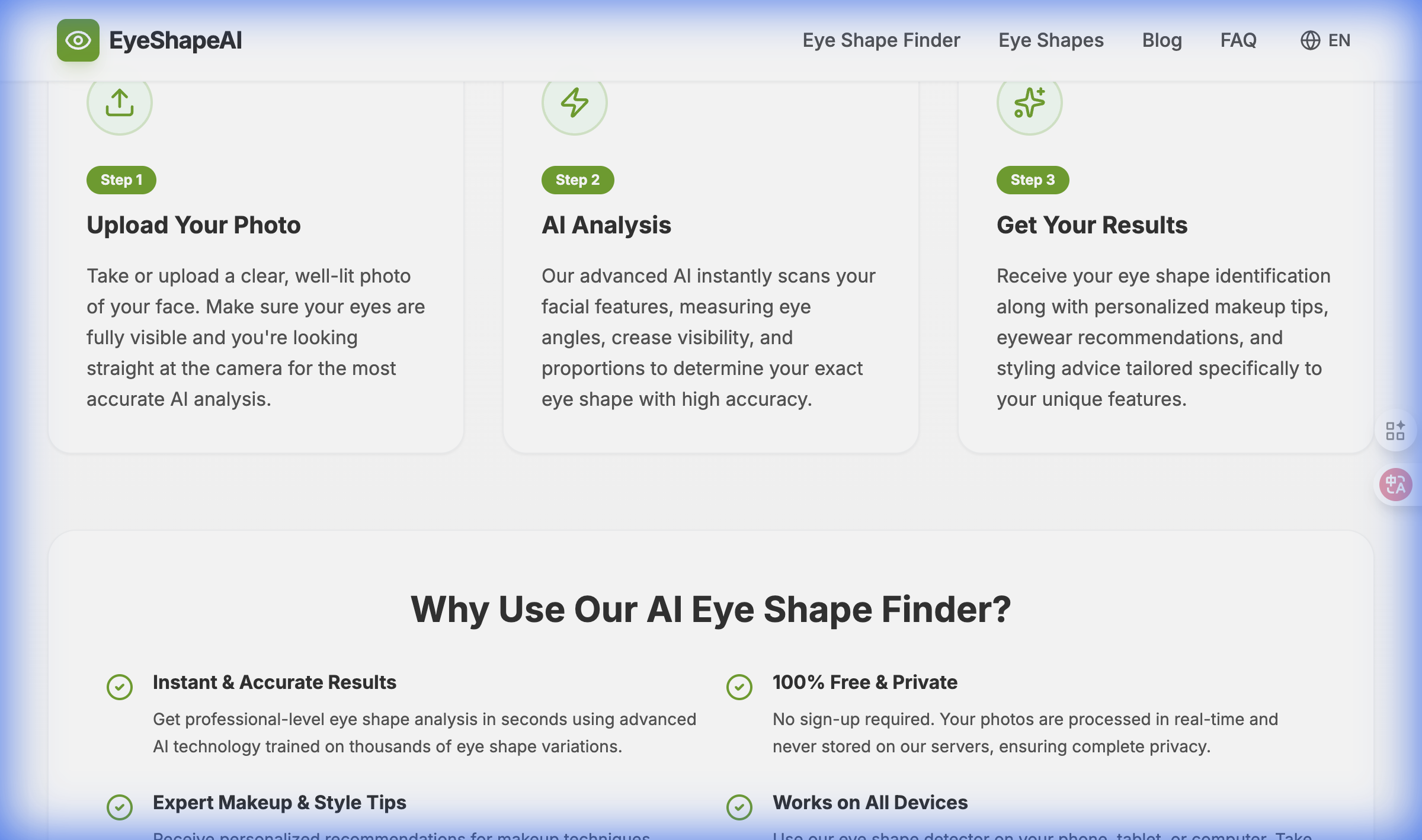Click the sparkle icon above Get Your Results

tap(1029, 102)
